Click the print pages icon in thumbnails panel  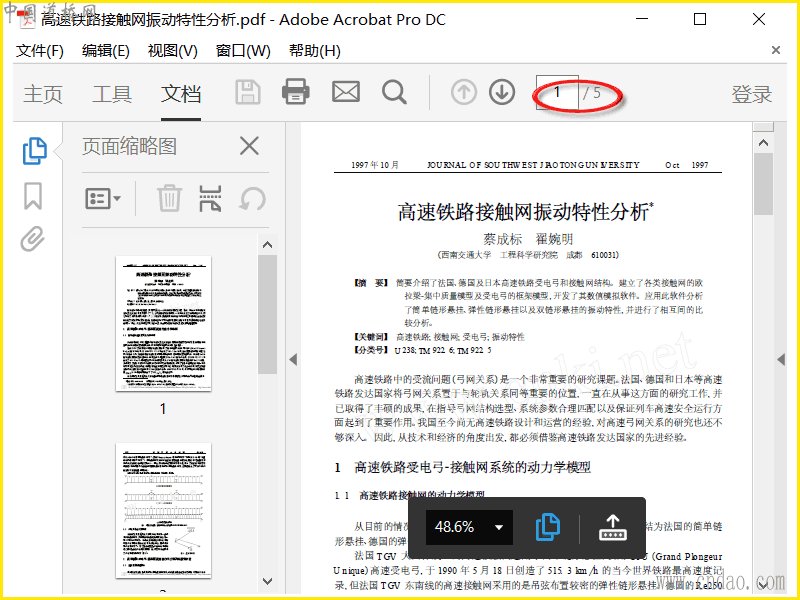(210, 198)
